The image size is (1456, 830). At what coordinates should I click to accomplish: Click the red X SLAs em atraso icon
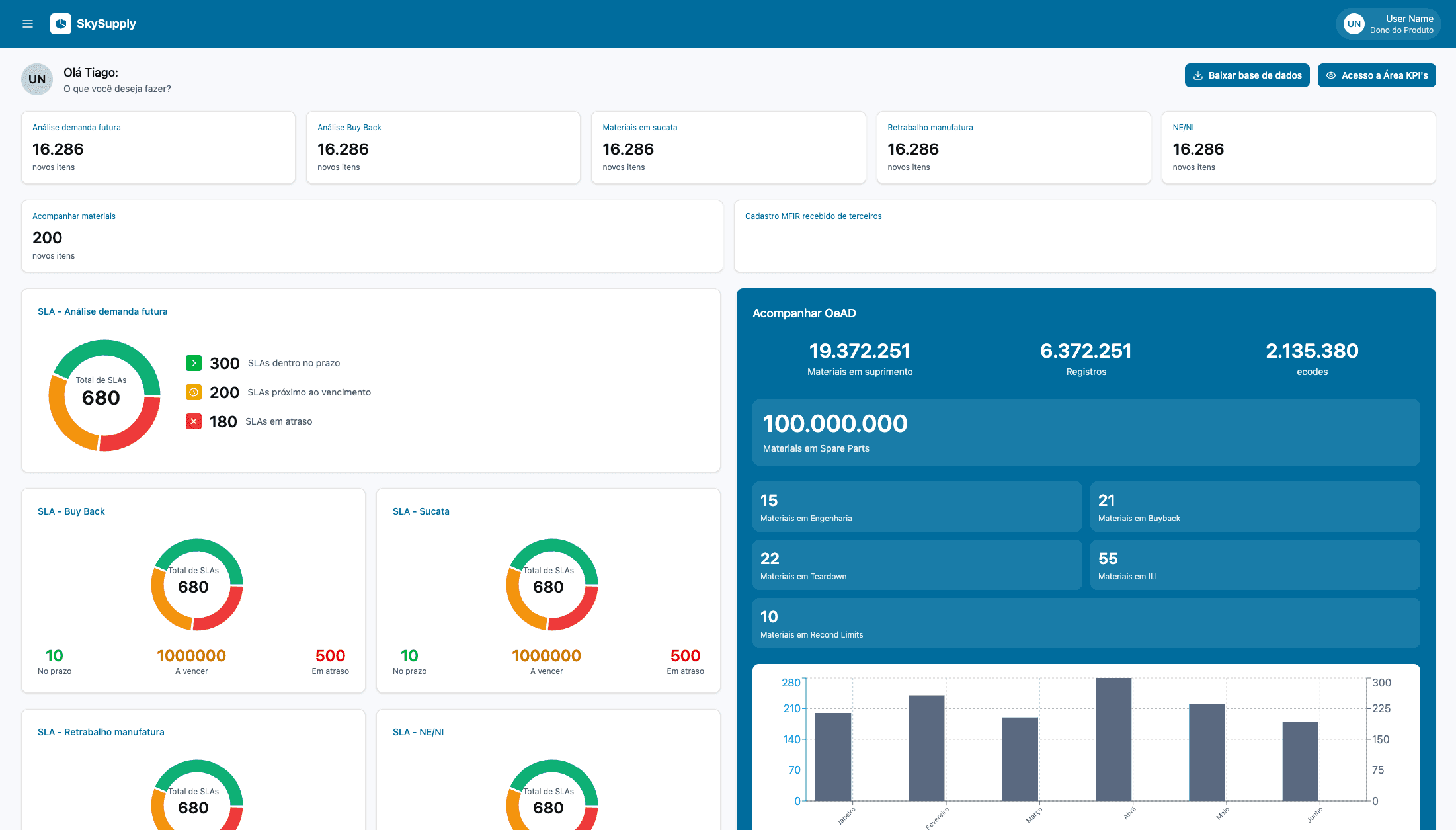pos(194,421)
